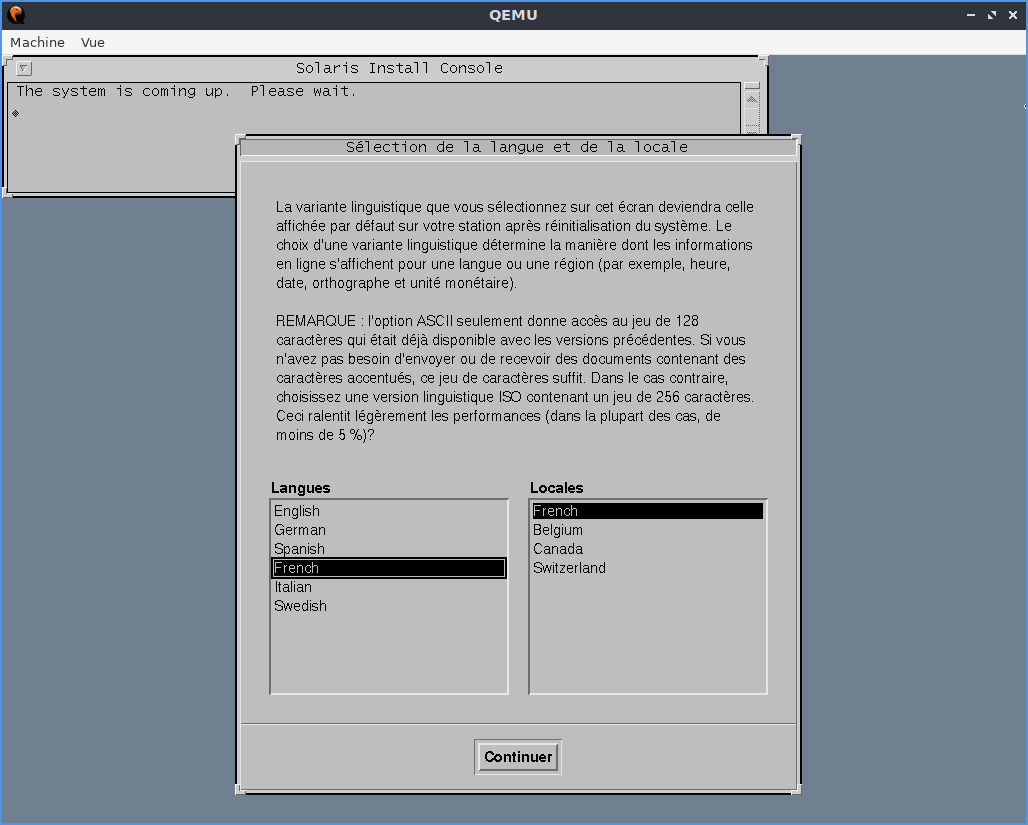
Task: Select the Belgium locale
Action: pos(648,530)
